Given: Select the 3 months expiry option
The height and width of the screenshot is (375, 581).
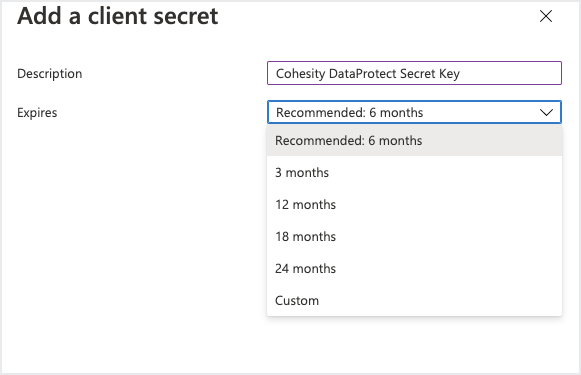Looking at the screenshot, I should [414, 173].
